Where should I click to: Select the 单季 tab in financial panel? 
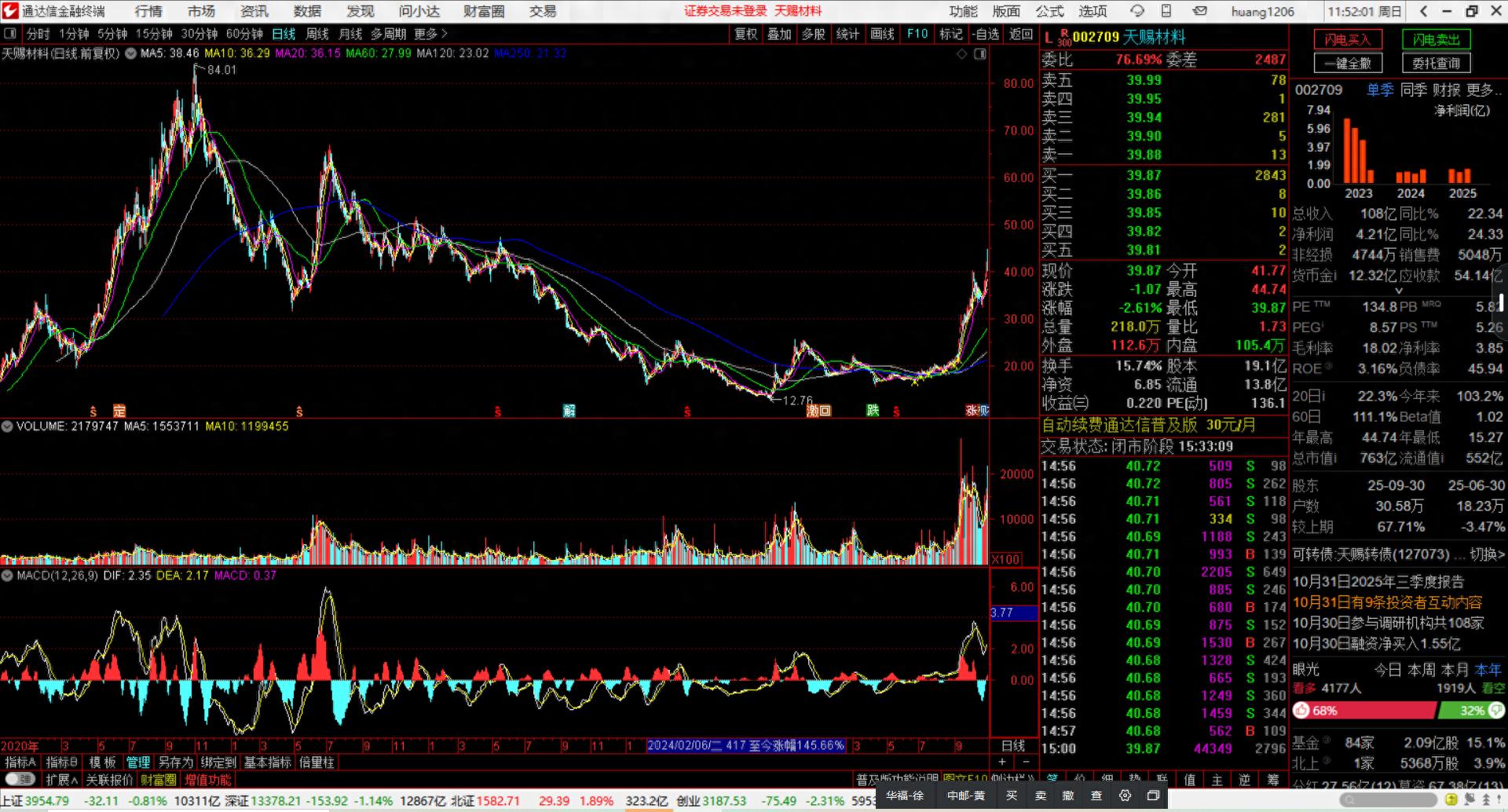1380,90
